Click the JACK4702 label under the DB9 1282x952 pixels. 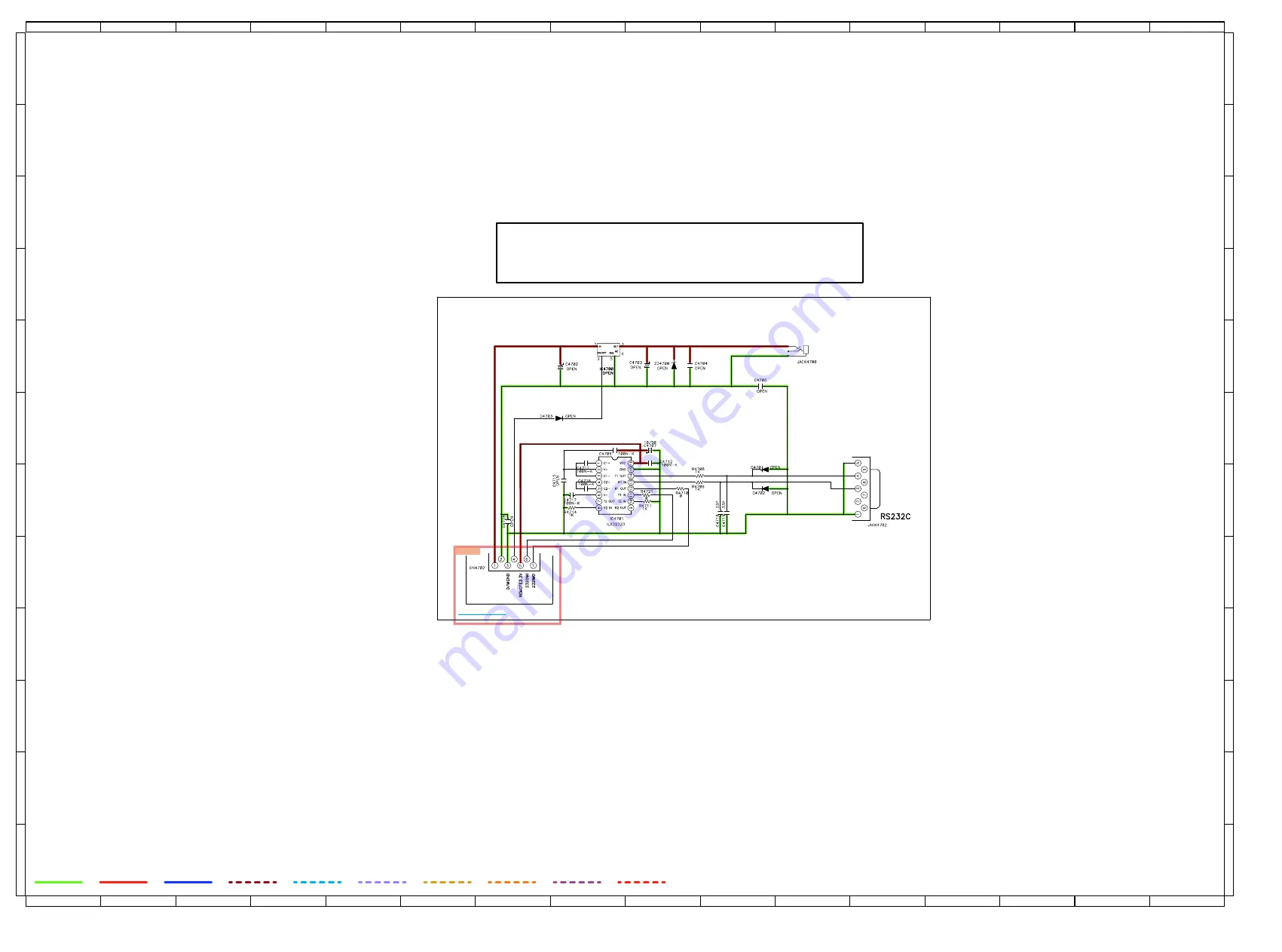(877, 525)
